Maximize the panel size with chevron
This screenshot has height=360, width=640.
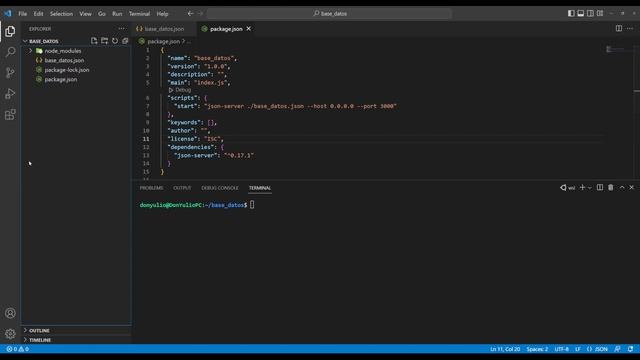tap(622, 187)
